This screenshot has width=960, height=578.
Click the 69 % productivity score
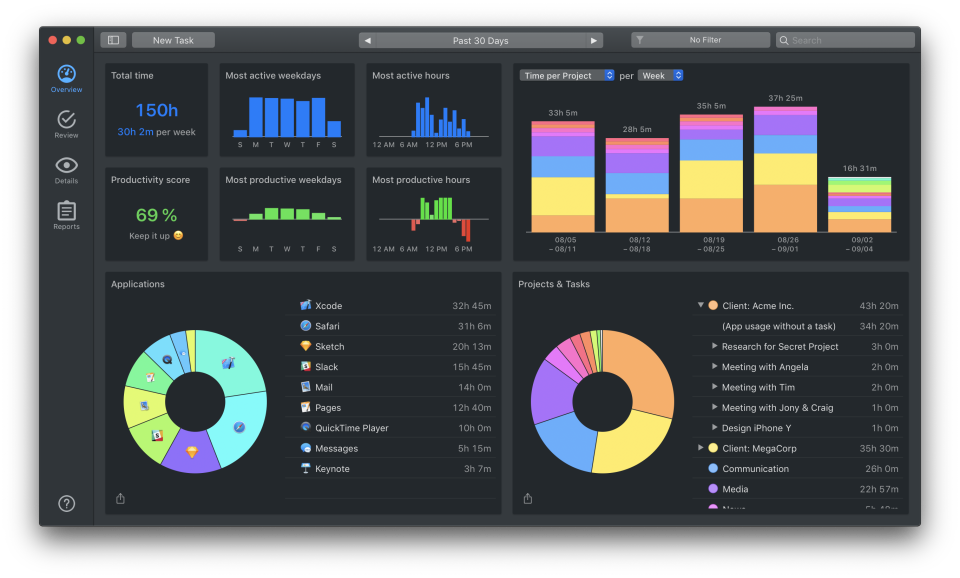(x=156, y=215)
